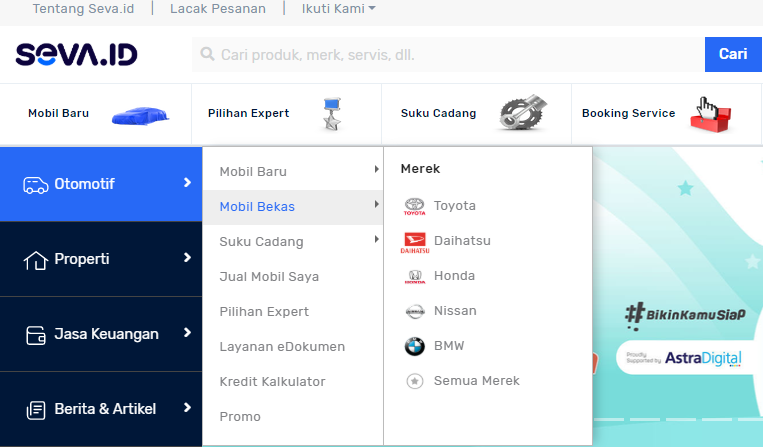Select Promo menu item
This screenshot has width=763, height=447.
(x=240, y=417)
